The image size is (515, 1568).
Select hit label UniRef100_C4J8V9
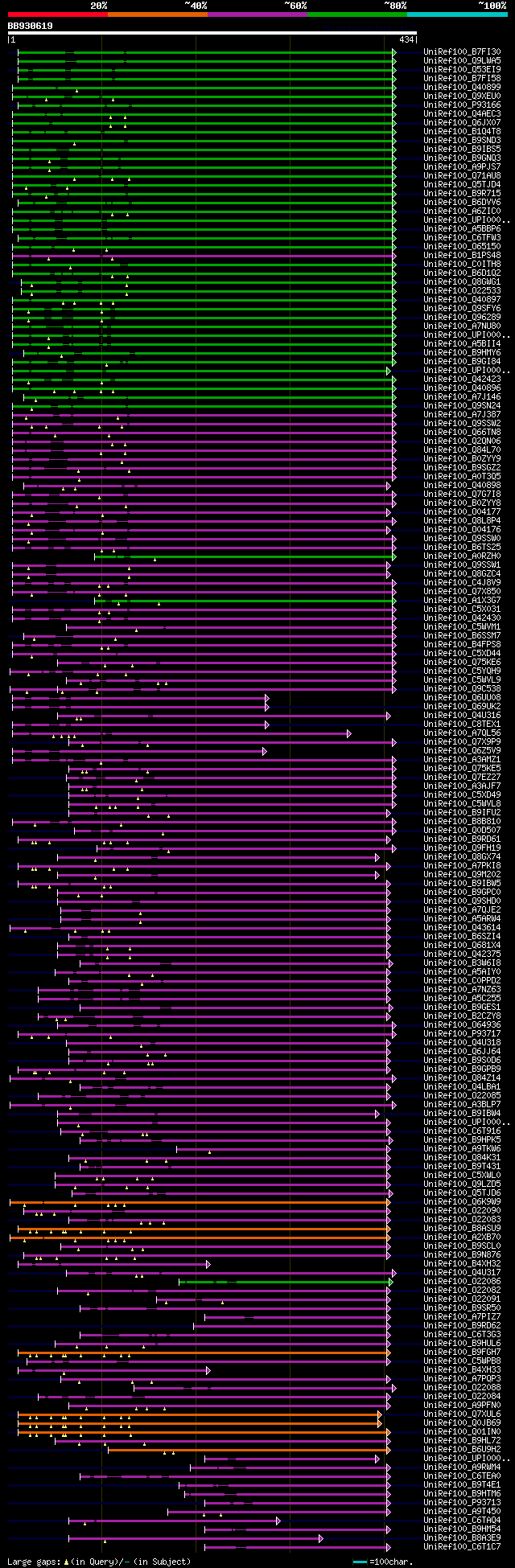tap(462, 582)
